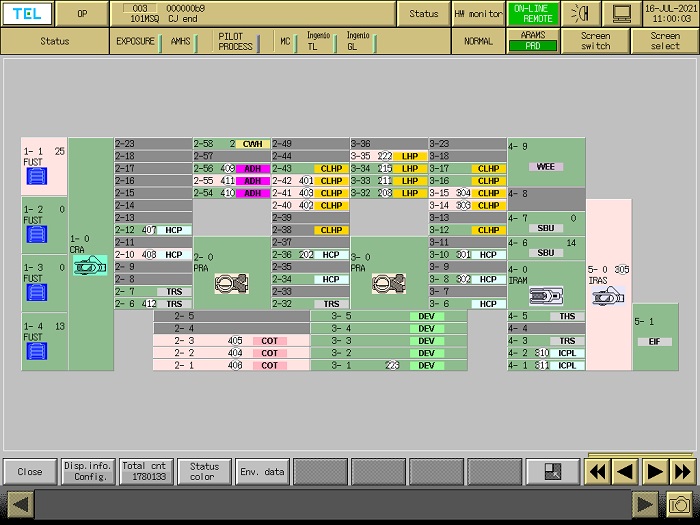Viewport: 700px width, 525px height.
Task: Select the PILOT PROCESS tab
Action: (236, 41)
